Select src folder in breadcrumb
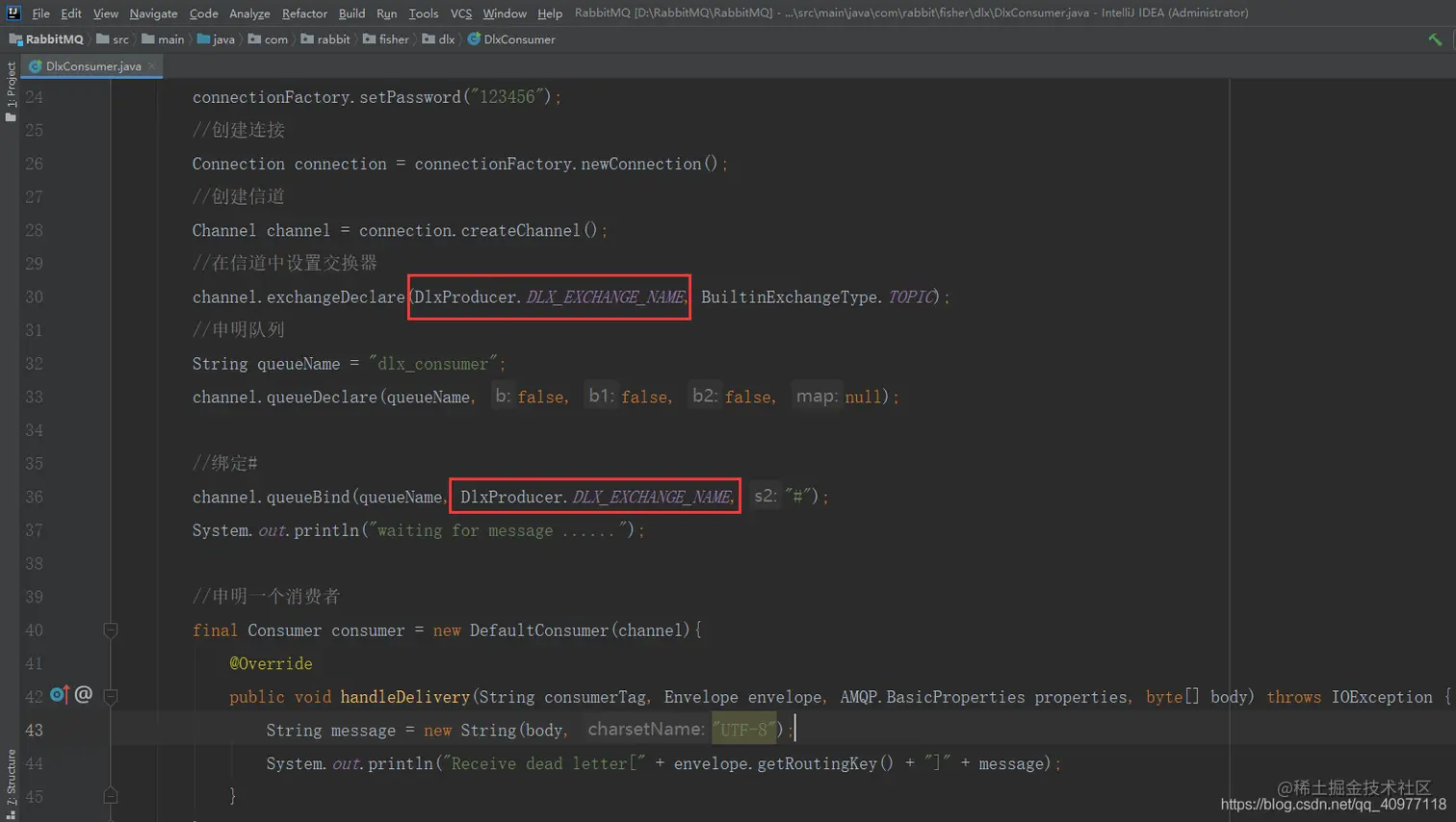1456x822 pixels. pos(113,39)
